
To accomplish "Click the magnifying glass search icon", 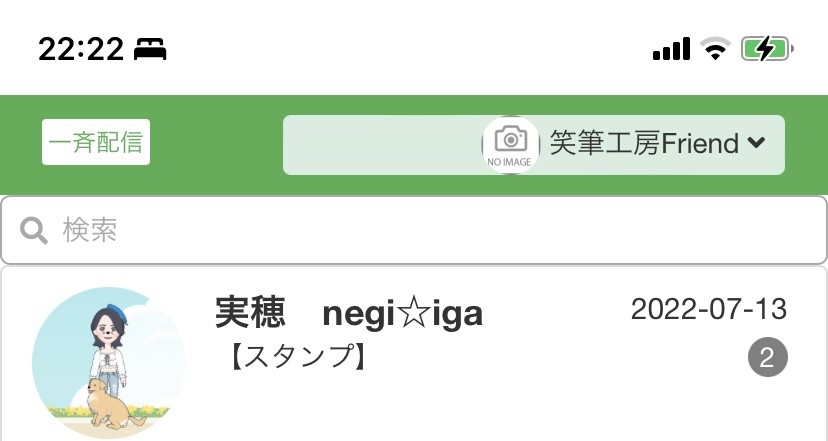I will (34, 231).
